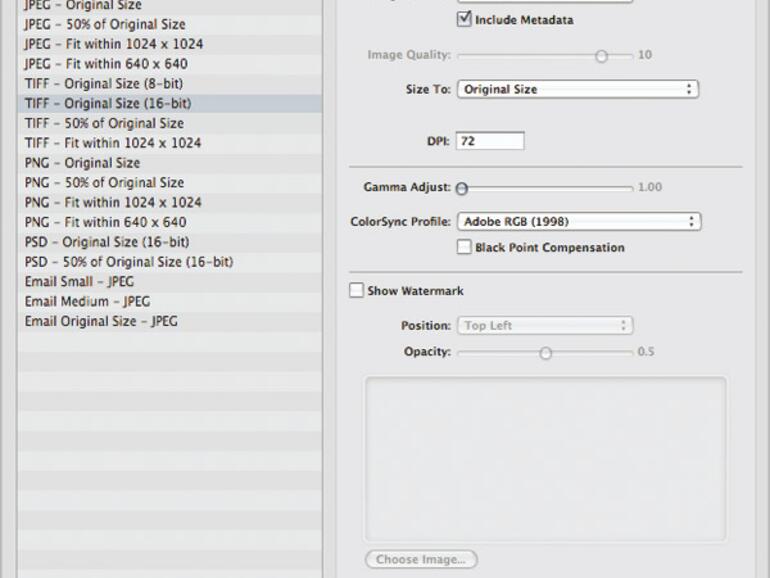
Task: Click the DPI input field
Action: click(490, 141)
